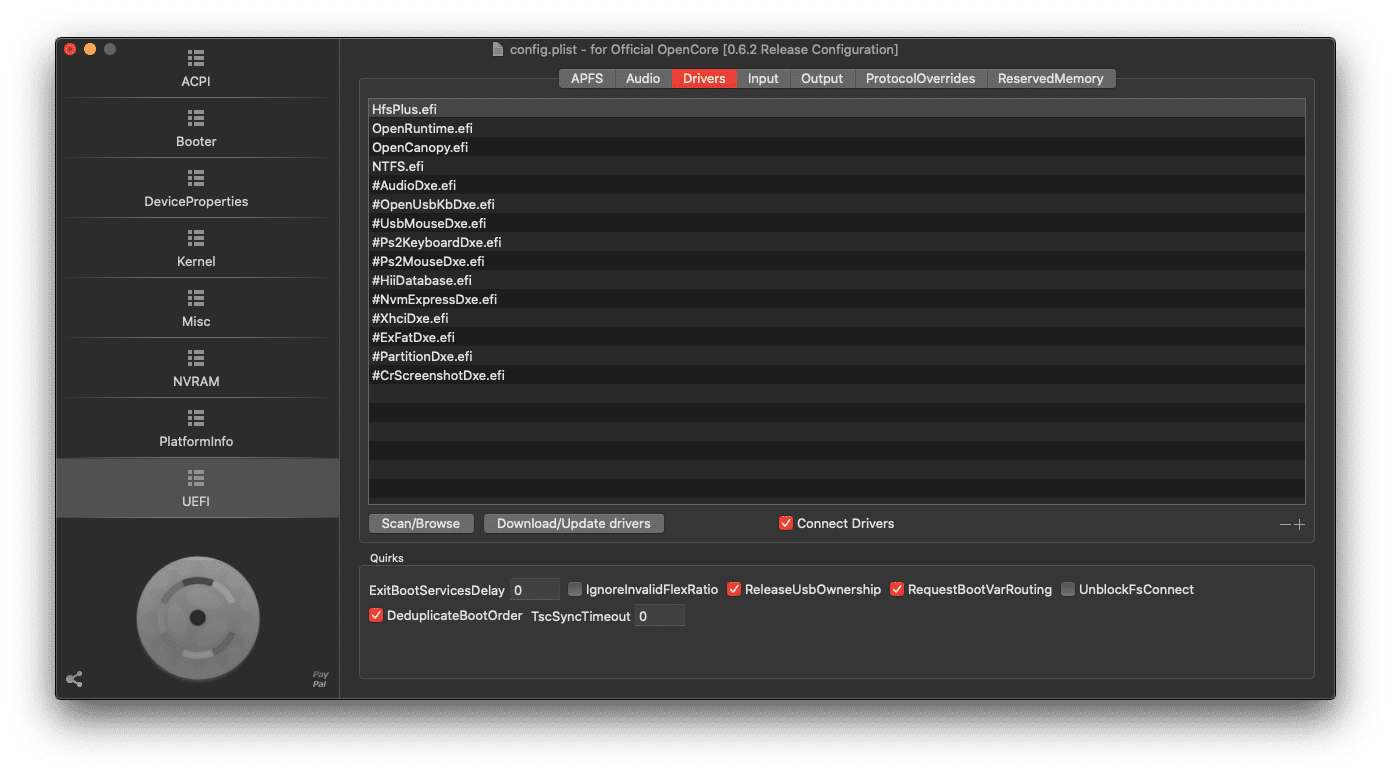The height and width of the screenshot is (773, 1391).
Task: Open the Misc section icon
Action: [x=196, y=298]
